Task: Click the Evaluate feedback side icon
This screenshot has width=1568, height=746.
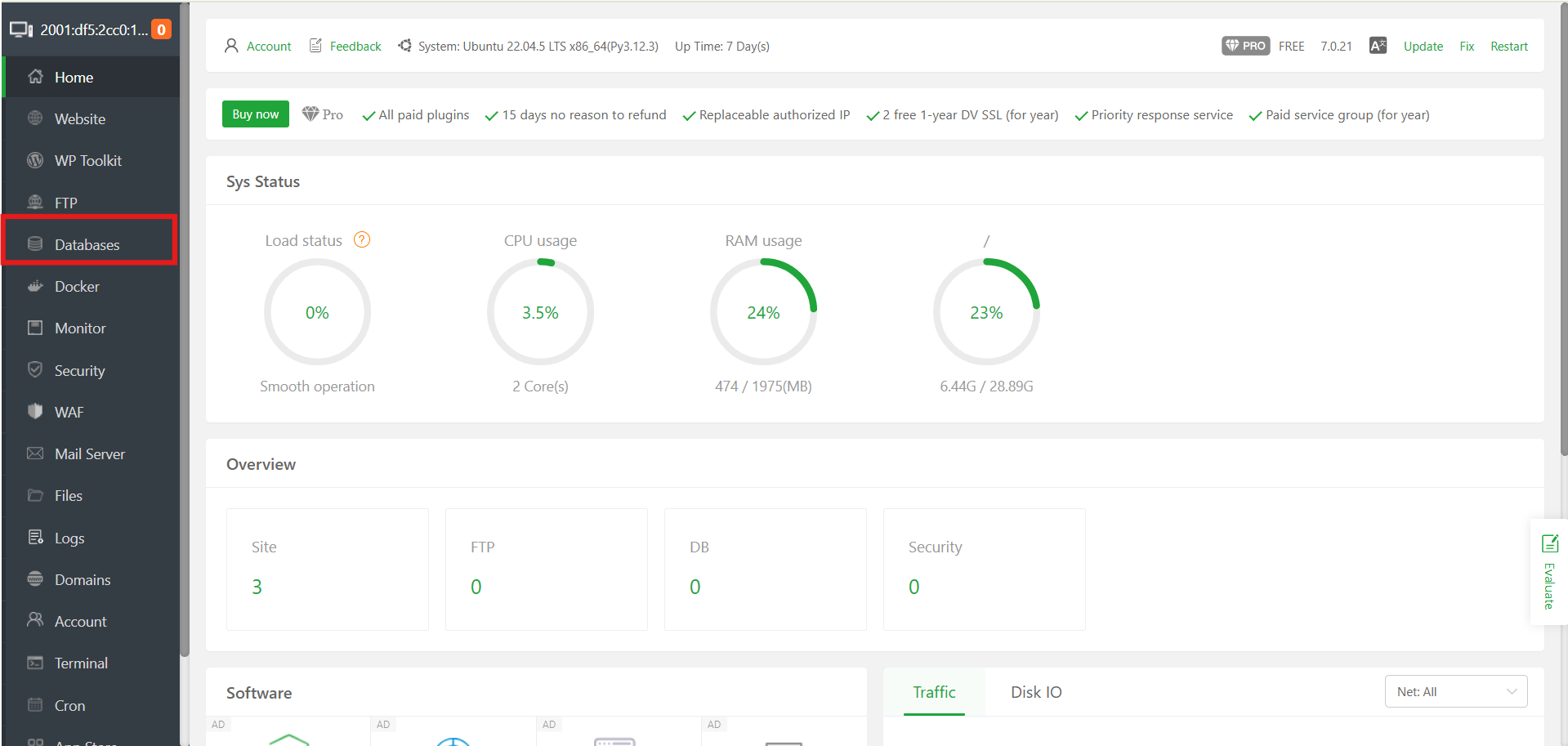Action: pyautogui.click(x=1549, y=543)
